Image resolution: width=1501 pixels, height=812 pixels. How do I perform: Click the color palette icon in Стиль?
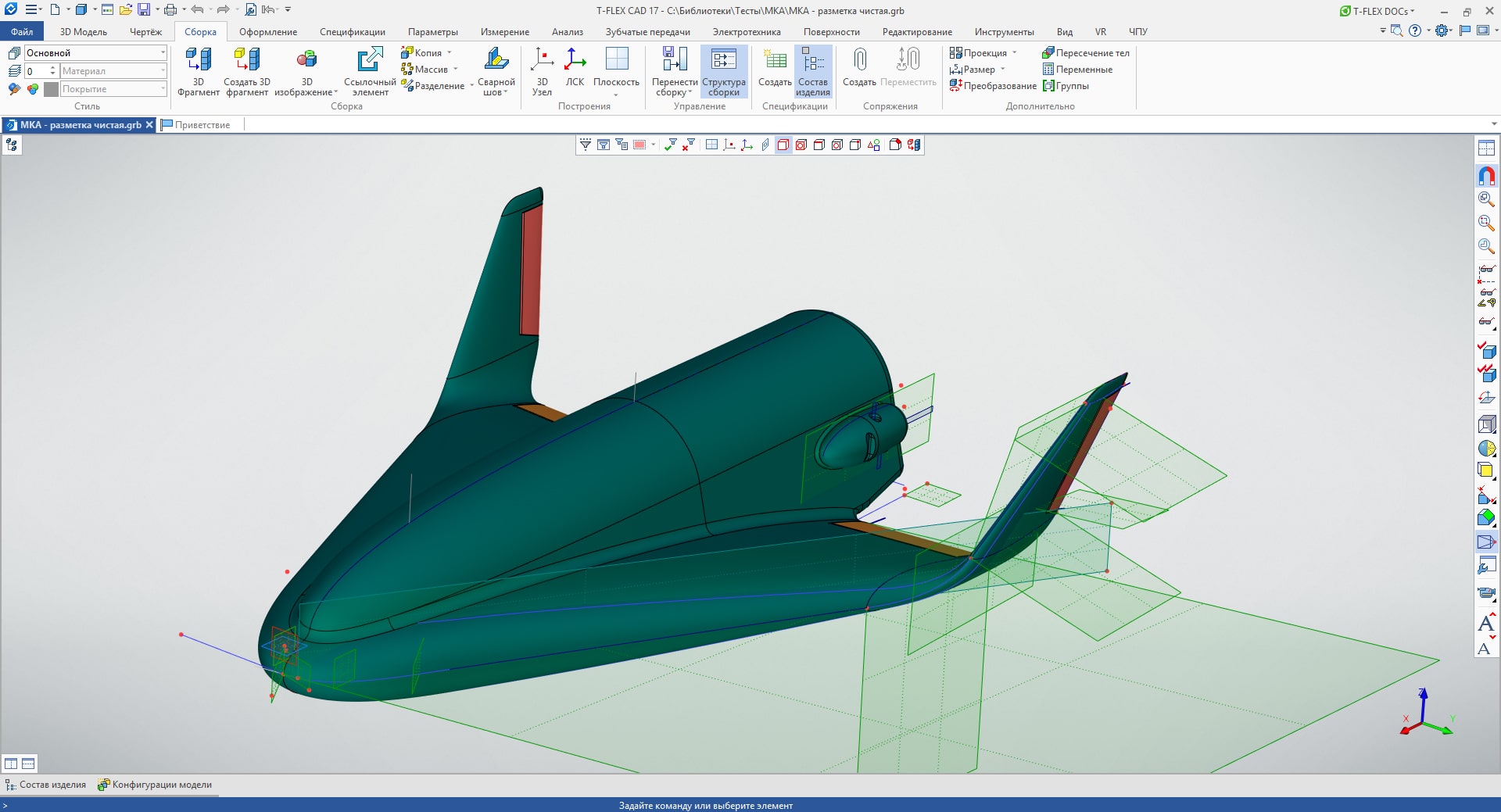[33, 89]
